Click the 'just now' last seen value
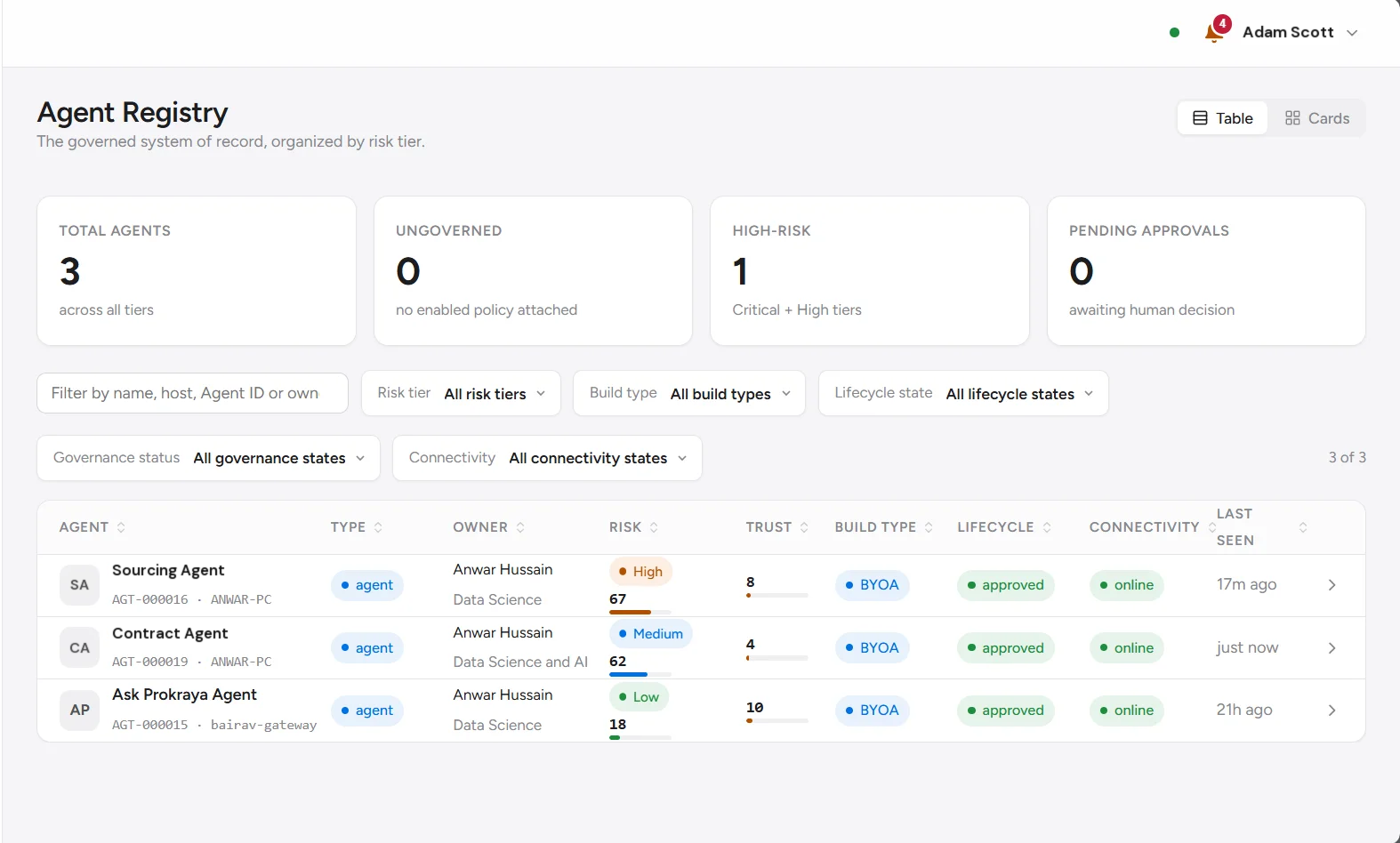Viewport: 1400px width, 843px height. [1247, 647]
